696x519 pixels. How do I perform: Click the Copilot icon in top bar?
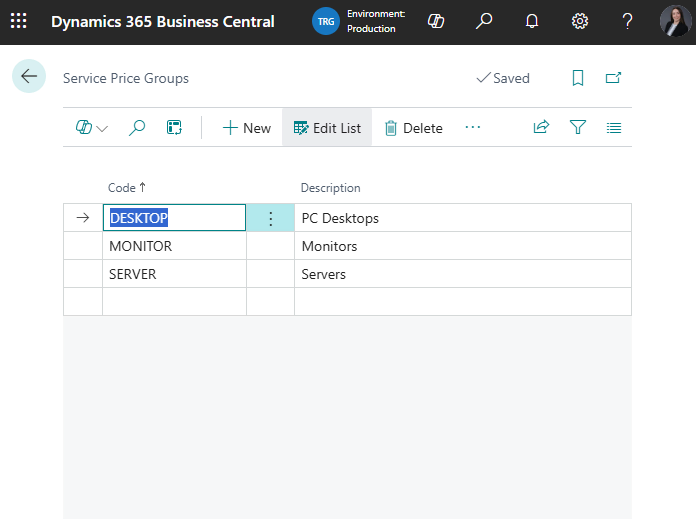[x=436, y=21]
